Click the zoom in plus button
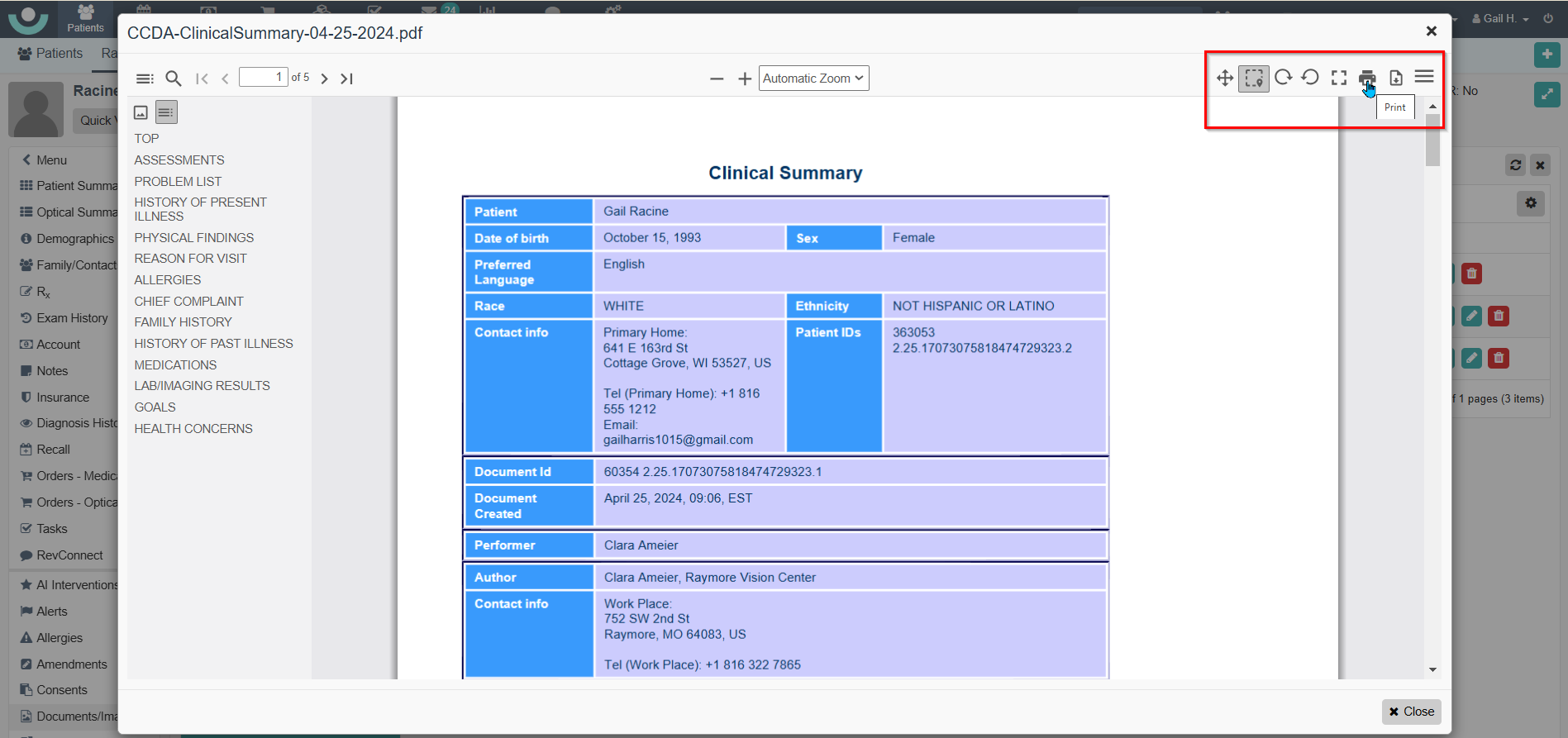The height and width of the screenshot is (738, 1568). click(x=745, y=79)
